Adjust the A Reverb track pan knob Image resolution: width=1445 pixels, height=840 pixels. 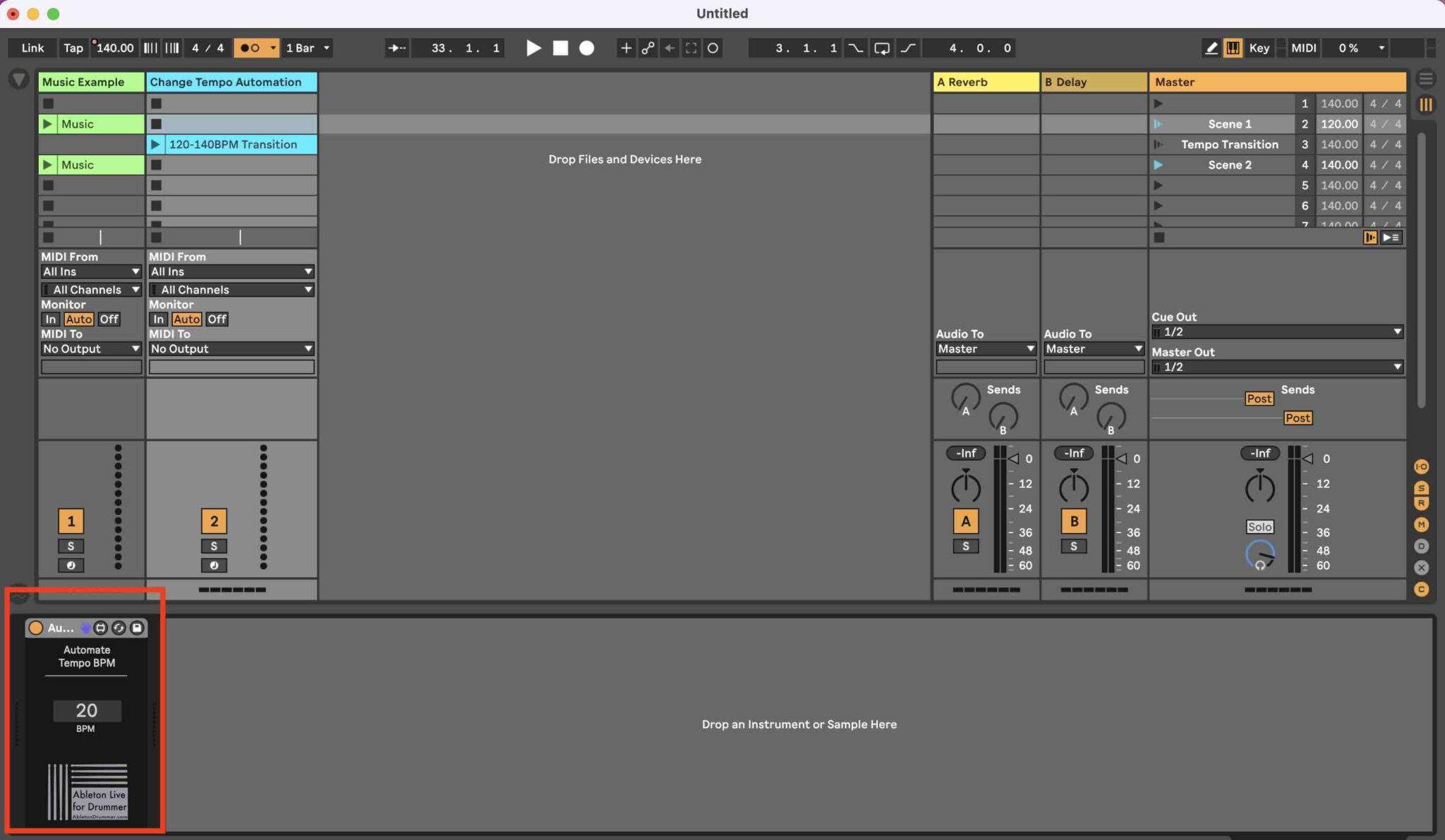pos(965,487)
